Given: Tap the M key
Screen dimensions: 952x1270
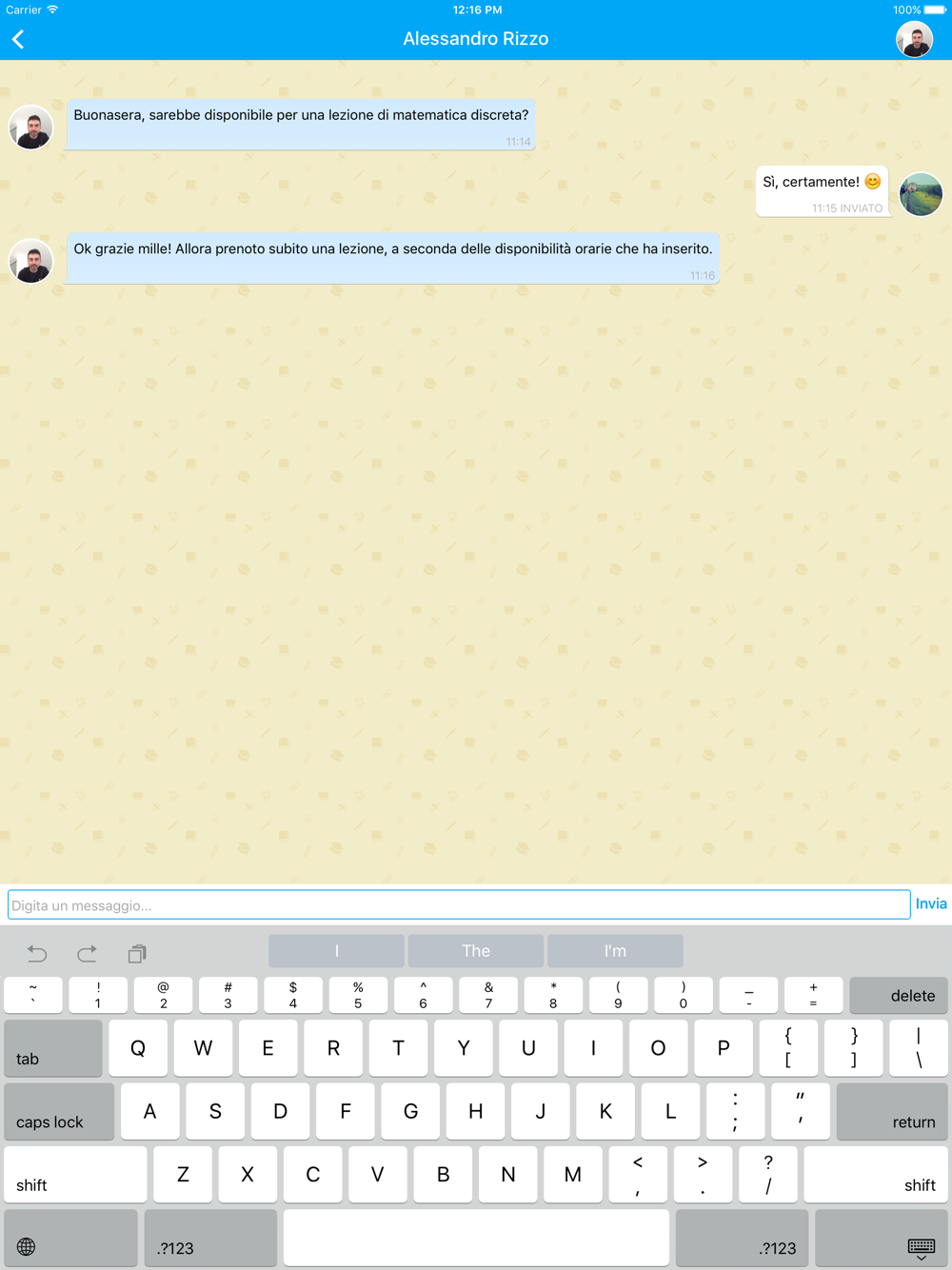Looking at the screenshot, I should [573, 1174].
